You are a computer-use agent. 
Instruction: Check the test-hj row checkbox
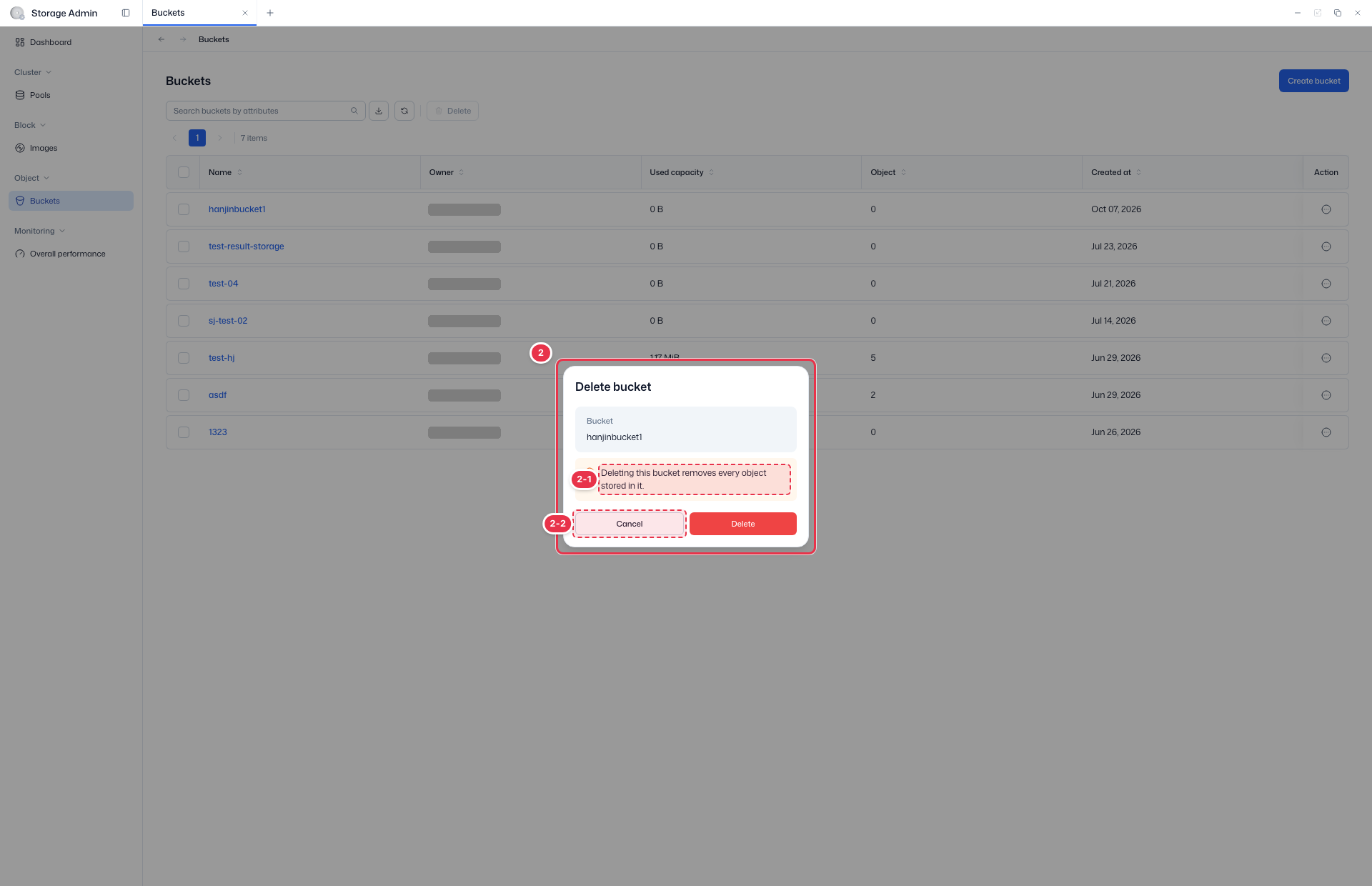click(x=184, y=358)
